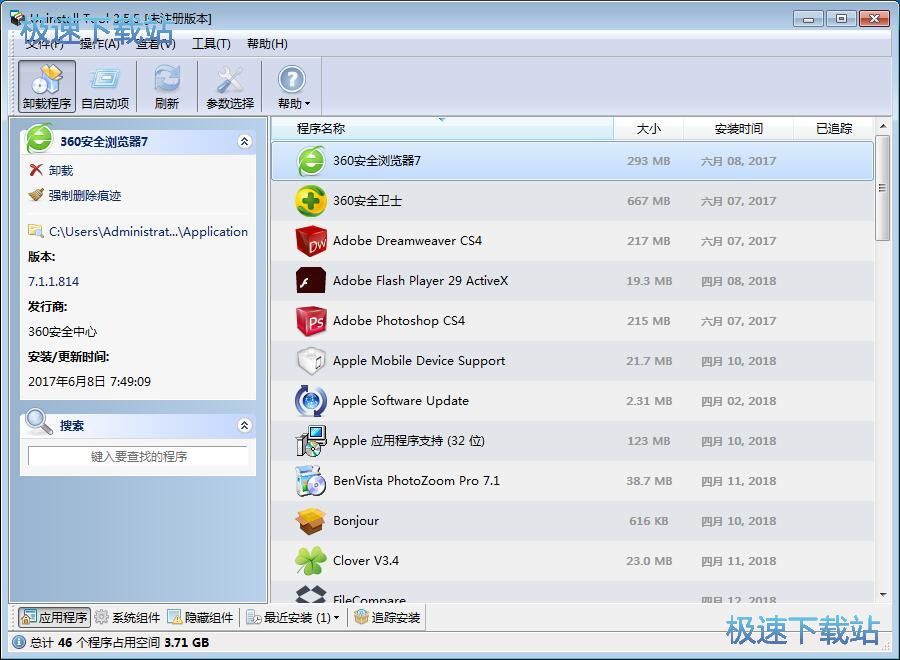Click the Apple 应用程序支持 icon

tap(311, 441)
